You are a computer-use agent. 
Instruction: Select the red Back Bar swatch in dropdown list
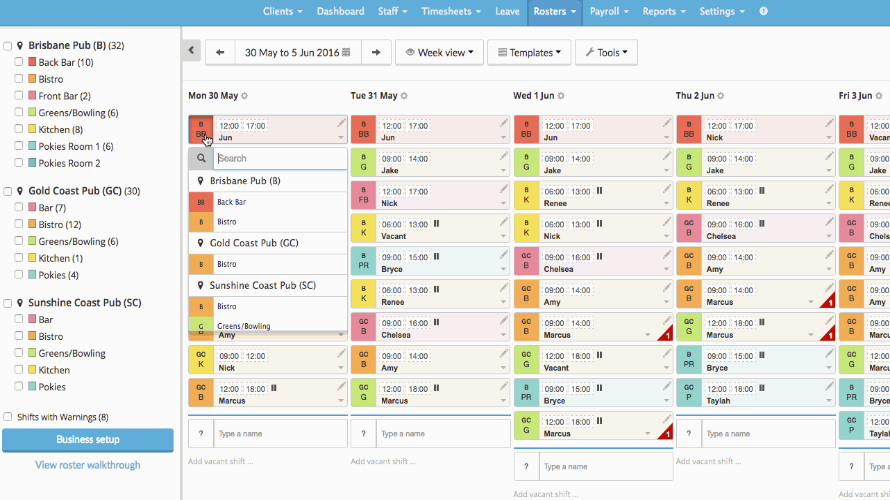[x=202, y=202]
